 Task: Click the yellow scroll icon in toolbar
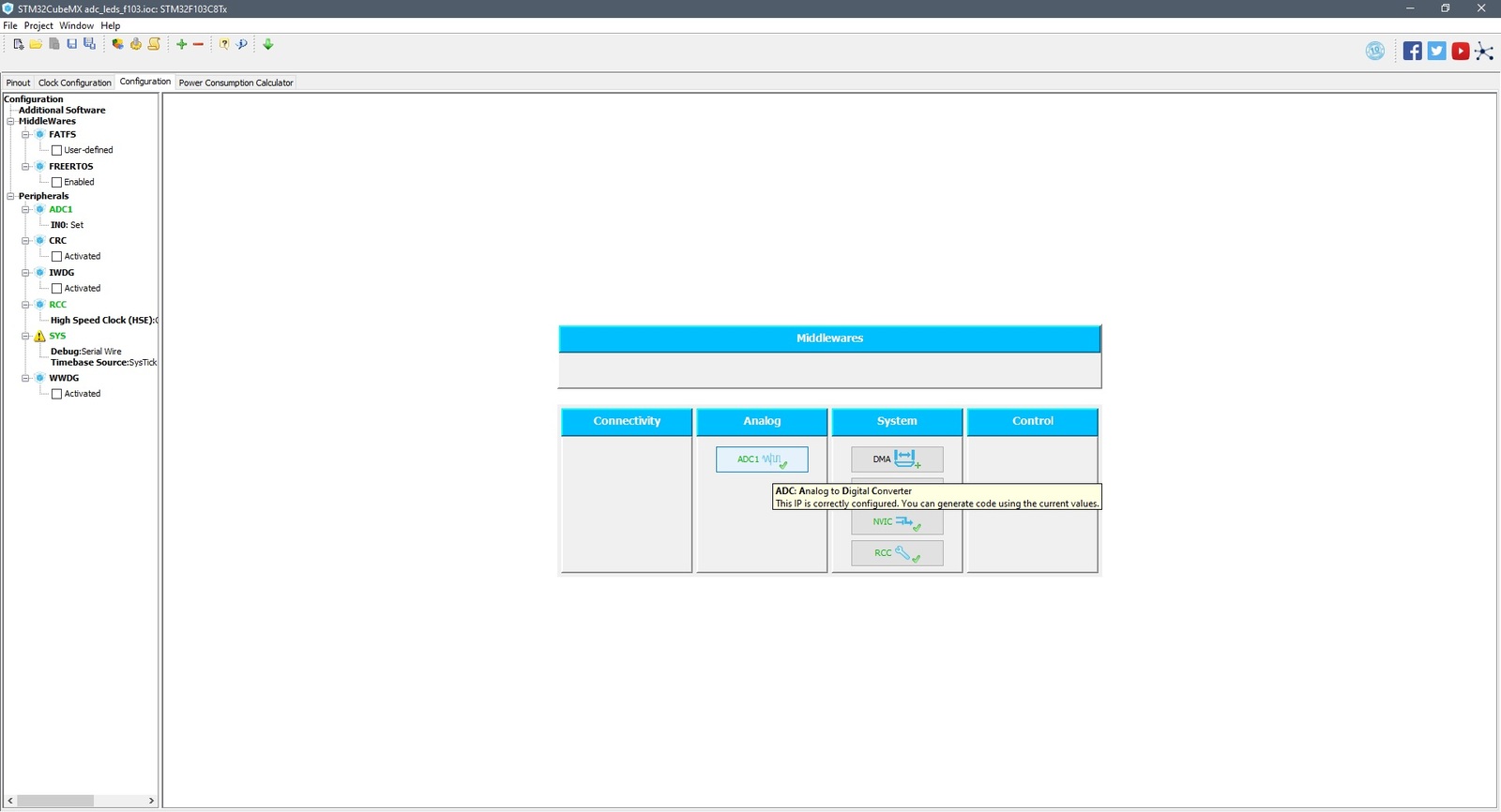coord(154,44)
